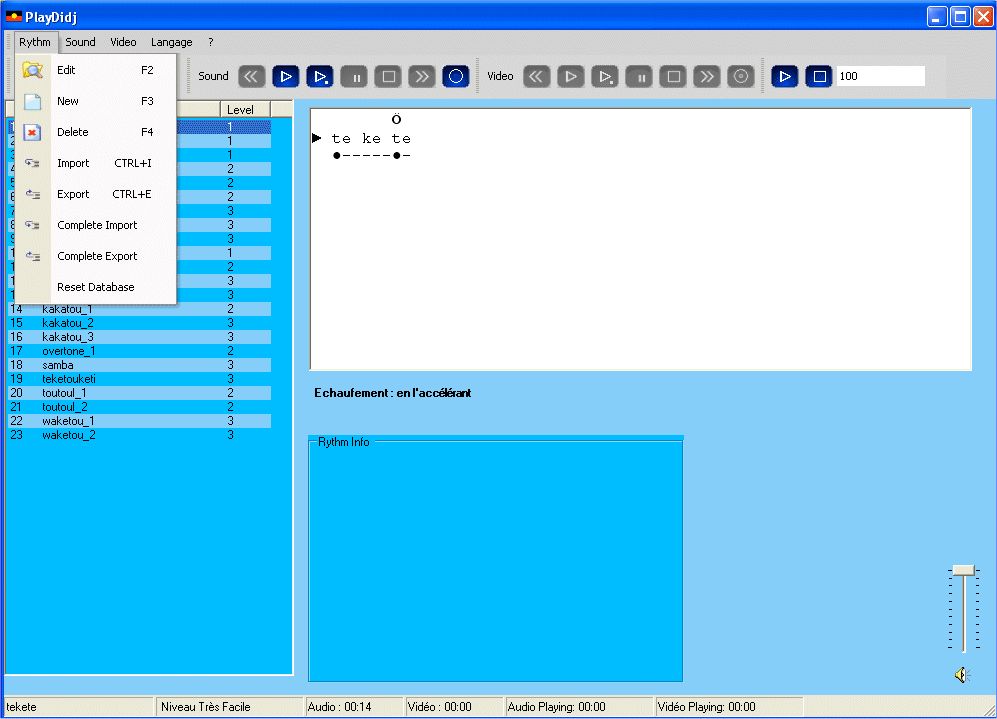Pause the Video playback
The width and height of the screenshot is (997, 719).
point(639,77)
